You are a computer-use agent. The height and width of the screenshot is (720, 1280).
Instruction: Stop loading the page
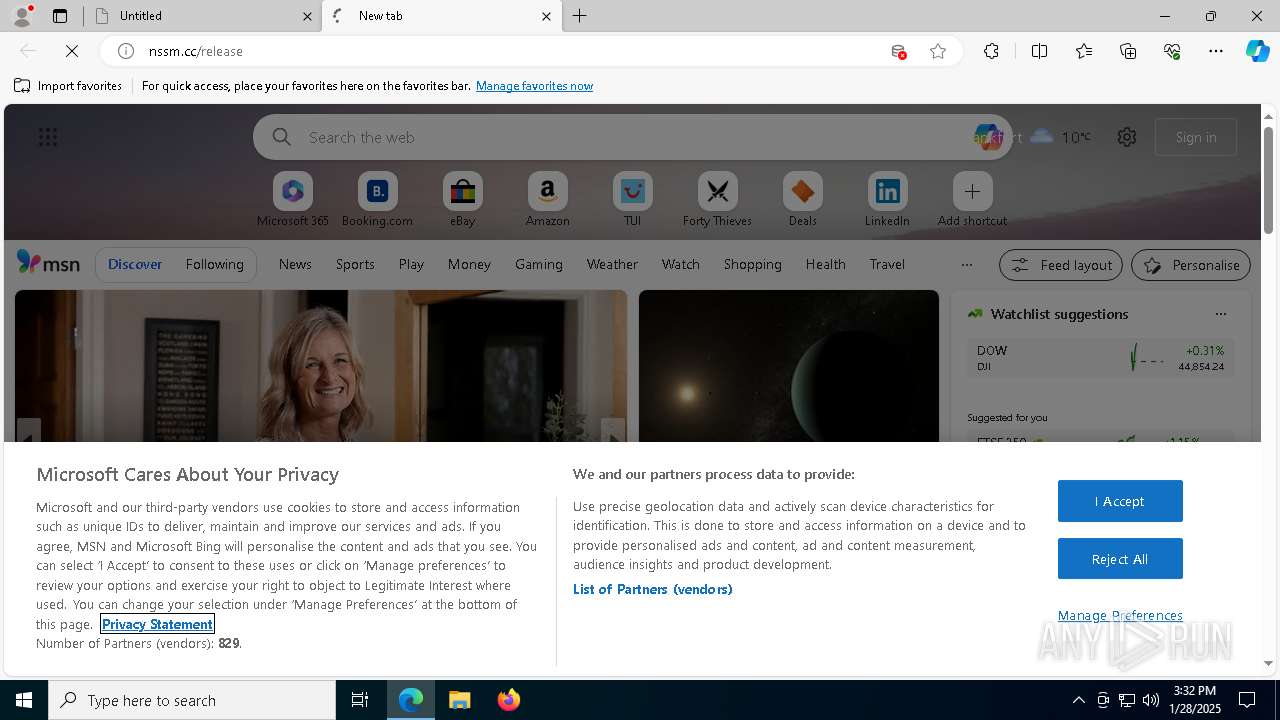coord(72,51)
